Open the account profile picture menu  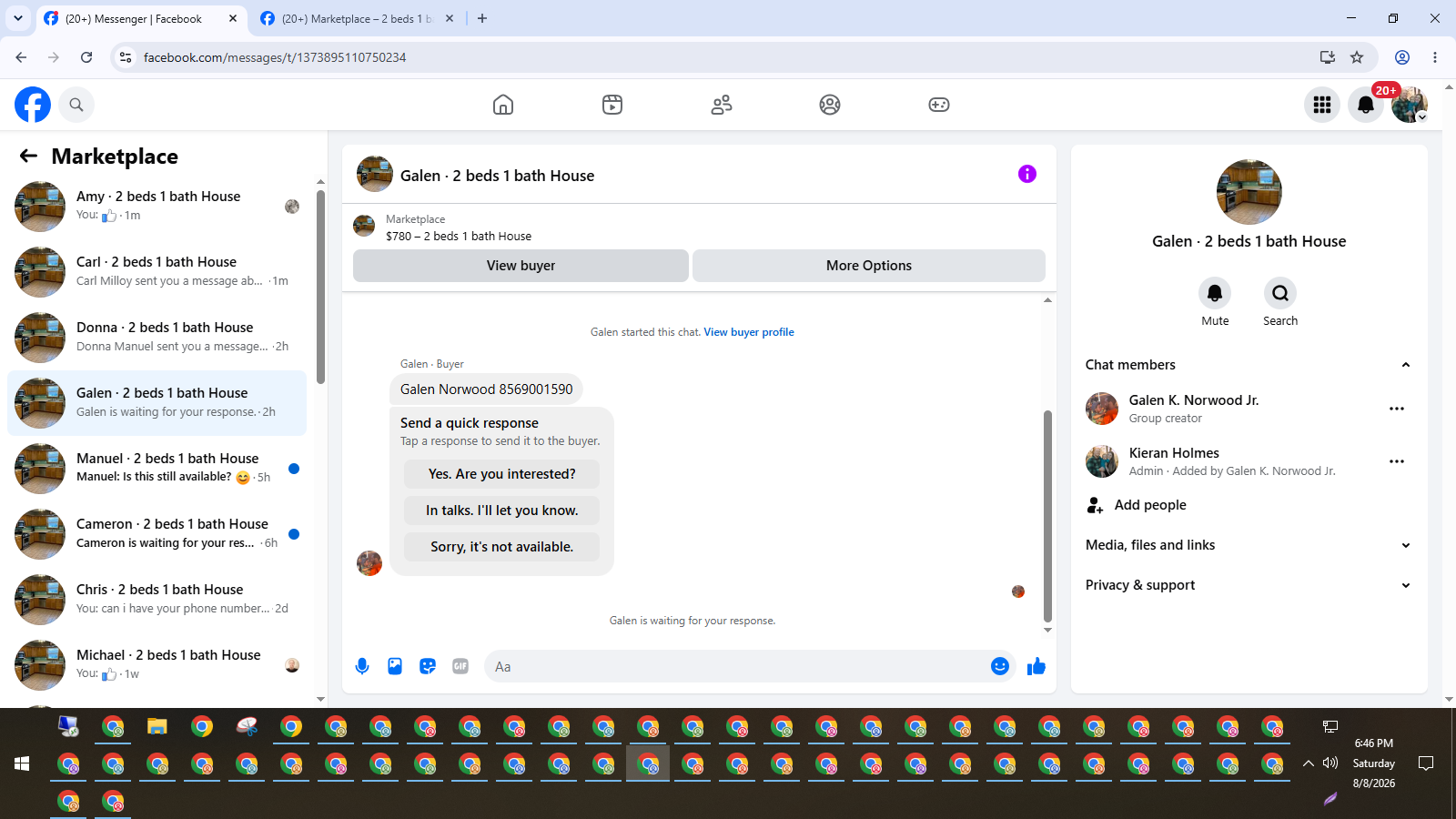(x=1410, y=105)
